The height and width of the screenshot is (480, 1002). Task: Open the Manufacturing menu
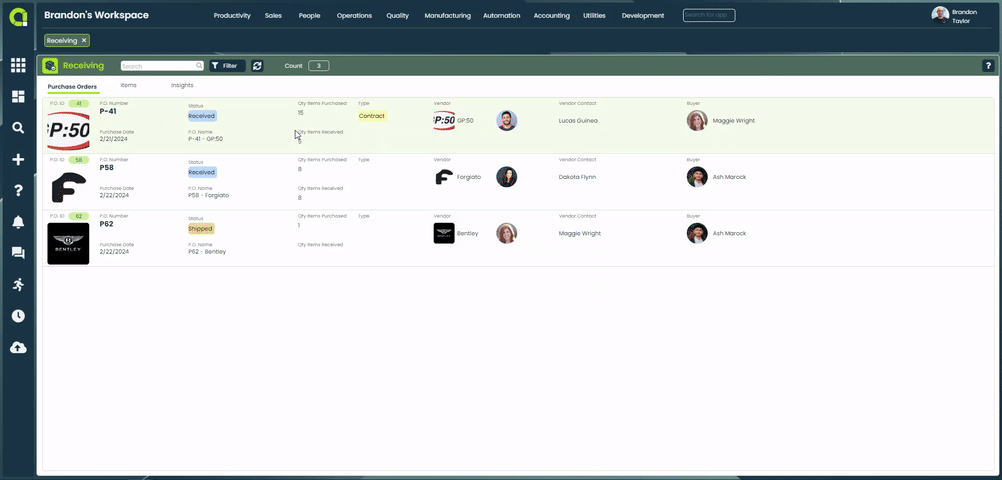point(447,15)
